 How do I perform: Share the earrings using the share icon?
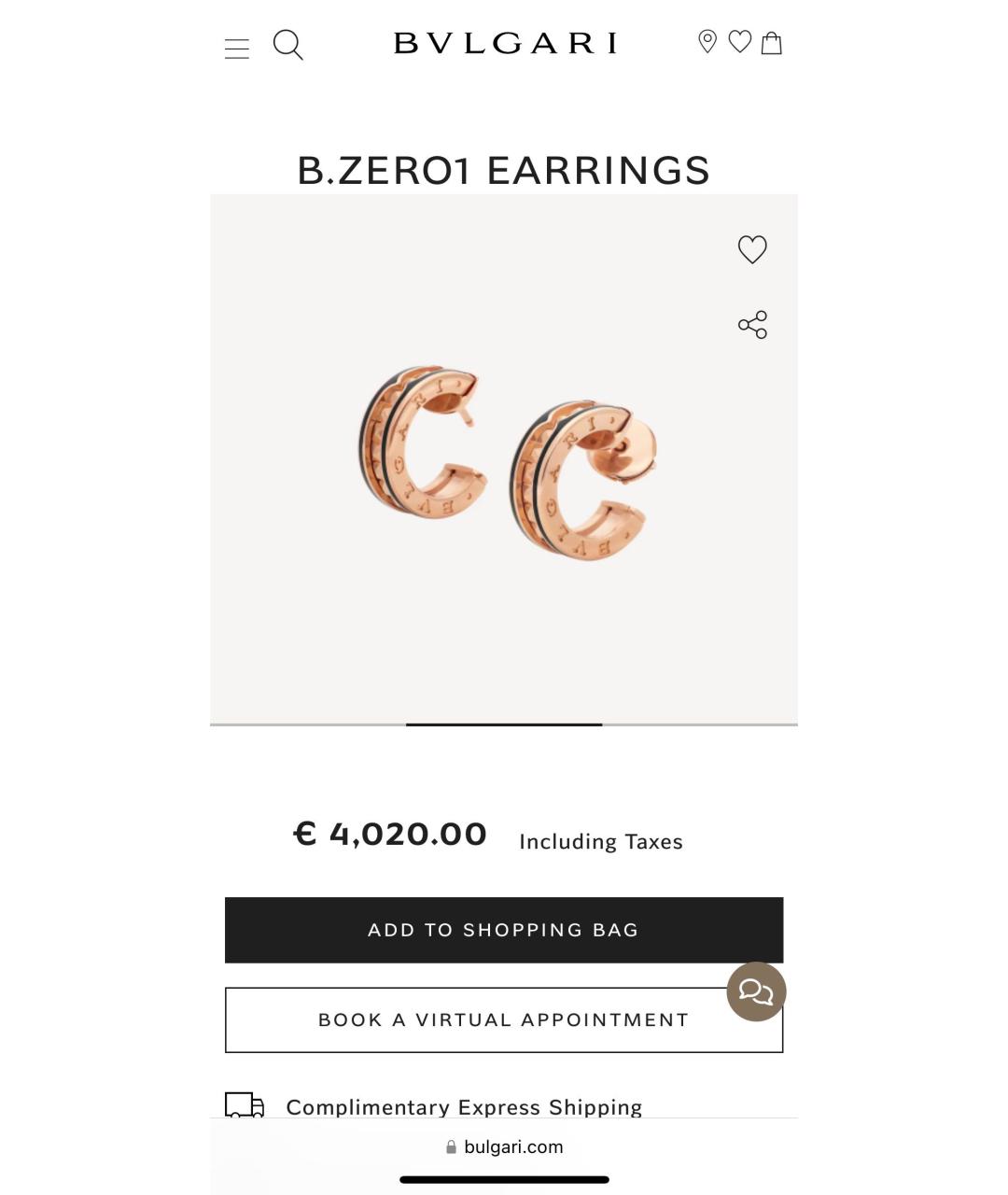(752, 324)
